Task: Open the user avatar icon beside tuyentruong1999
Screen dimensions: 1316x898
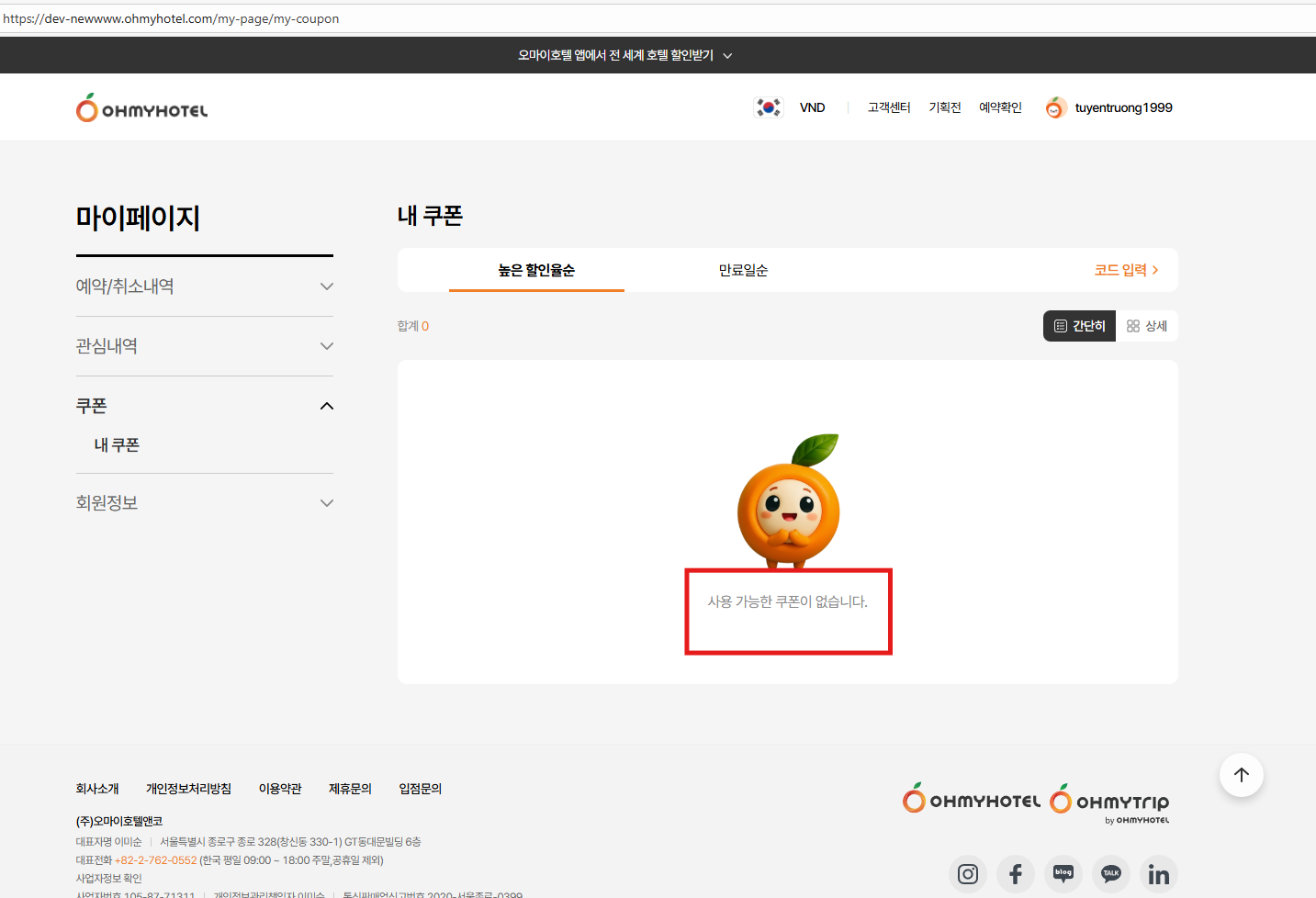Action: click(x=1055, y=107)
